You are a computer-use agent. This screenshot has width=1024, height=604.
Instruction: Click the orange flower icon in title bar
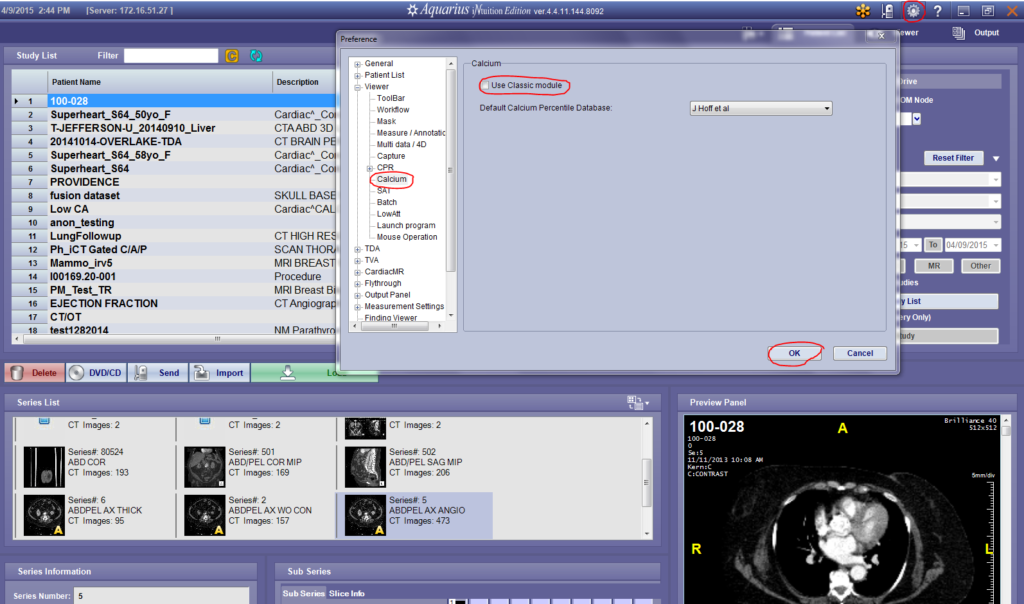(863, 11)
